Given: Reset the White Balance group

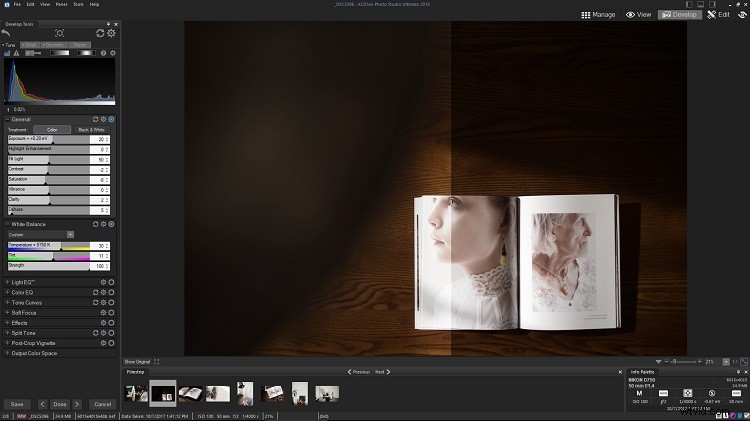Looking at the screenshot, I should [95, 224].
